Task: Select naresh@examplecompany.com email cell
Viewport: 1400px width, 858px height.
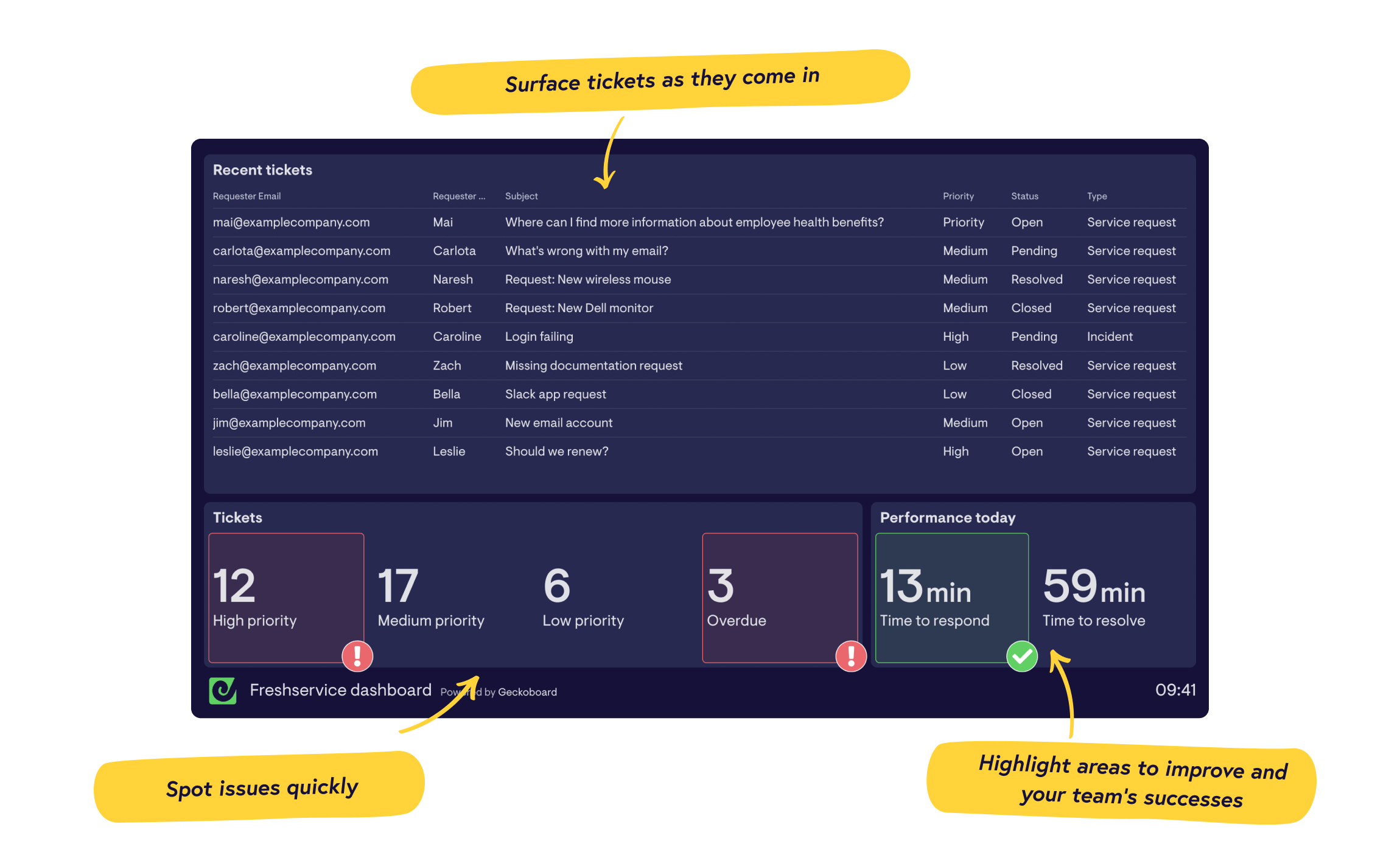Action: (x=300, y=279)
